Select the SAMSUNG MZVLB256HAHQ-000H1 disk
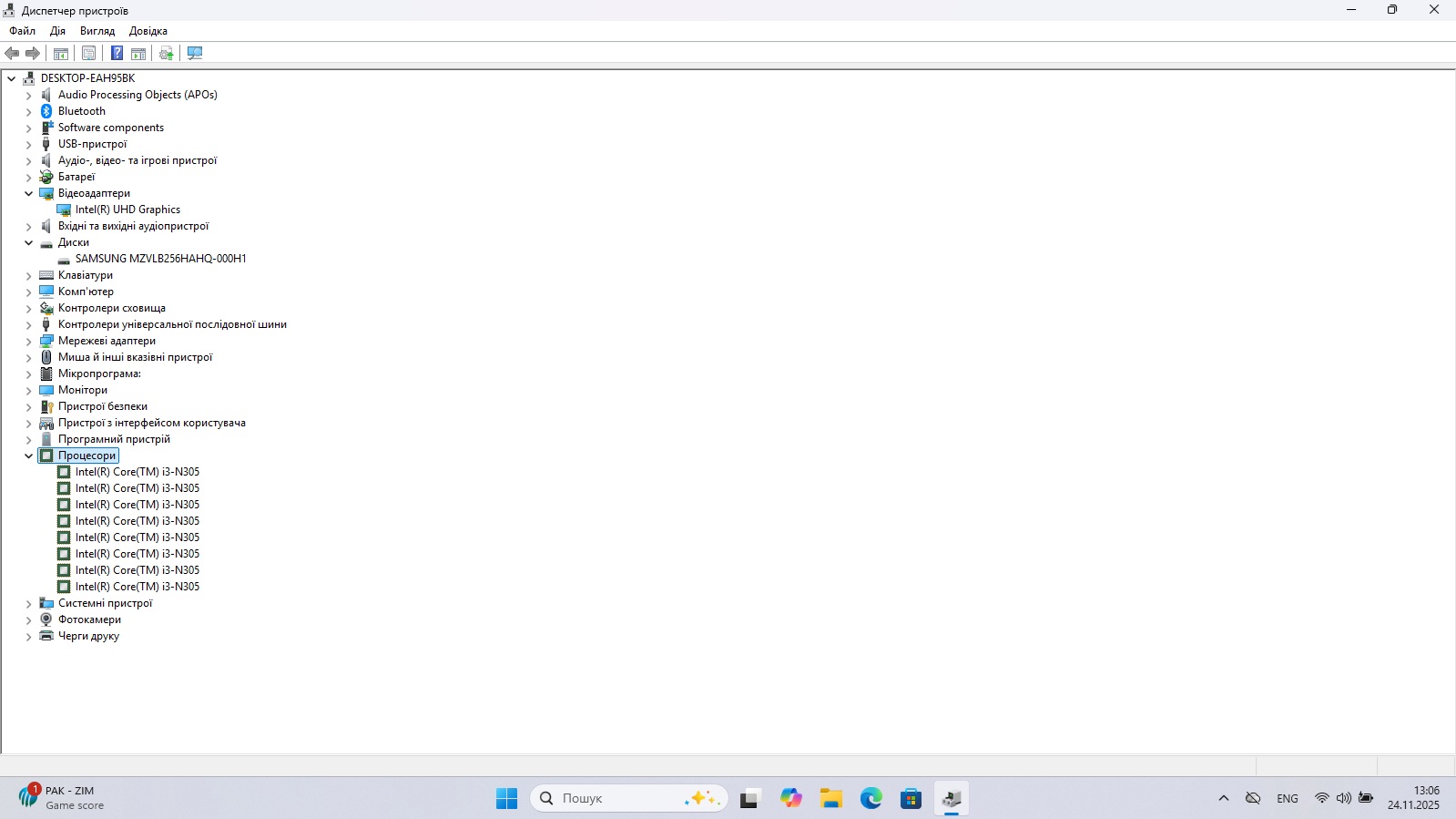This screenshot has height=819, width=1456. [160, 259]
